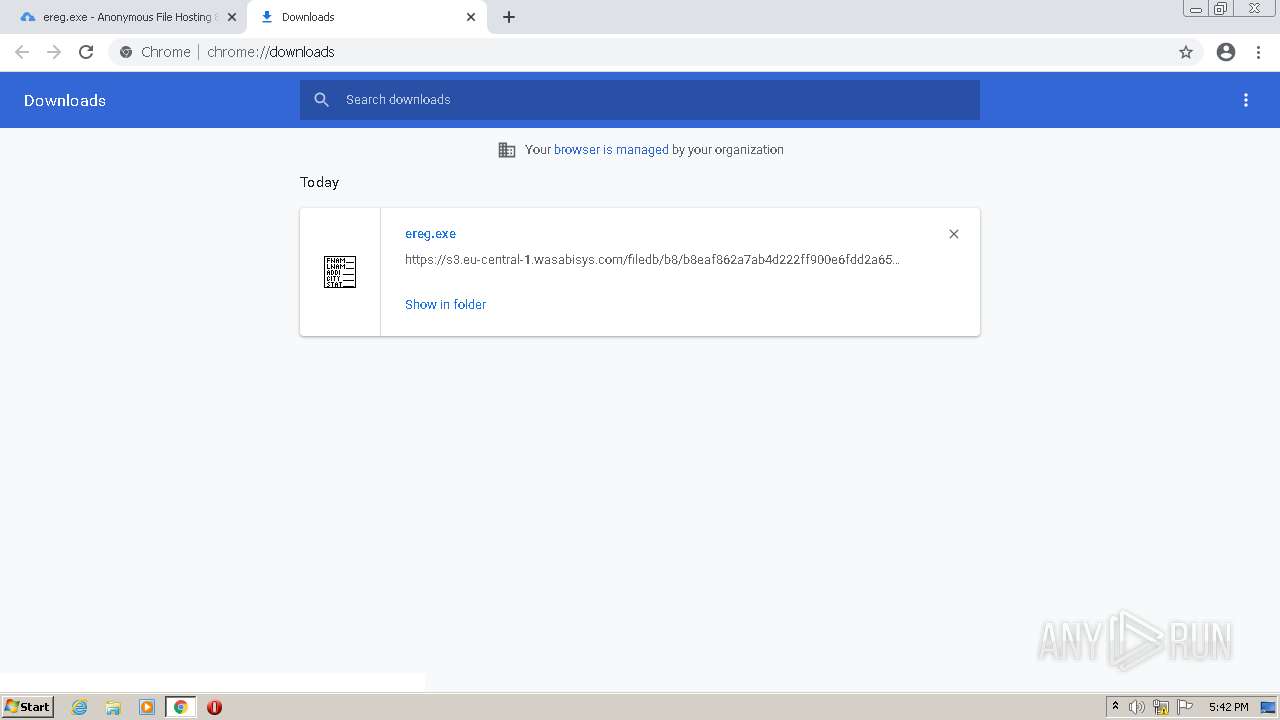Image resolution: width=1280 pixels, height=720 pixels.
Task: Open the Windows Start menu
Action: pos(27,707)
